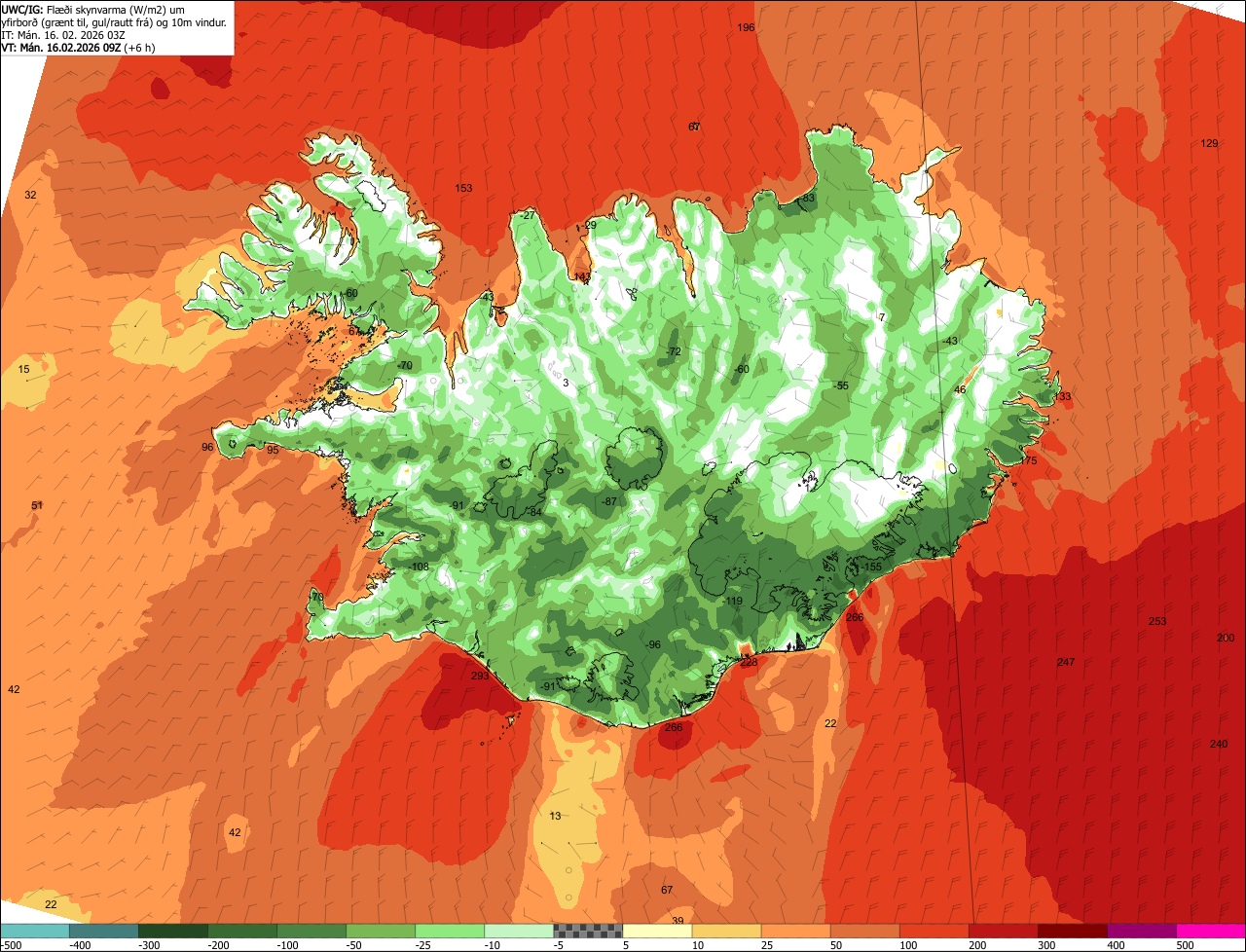The height and width of the screenshot is (952, 1246).
Task: Click the '-91' value near the south coast
Action: [x=548, y=686]
